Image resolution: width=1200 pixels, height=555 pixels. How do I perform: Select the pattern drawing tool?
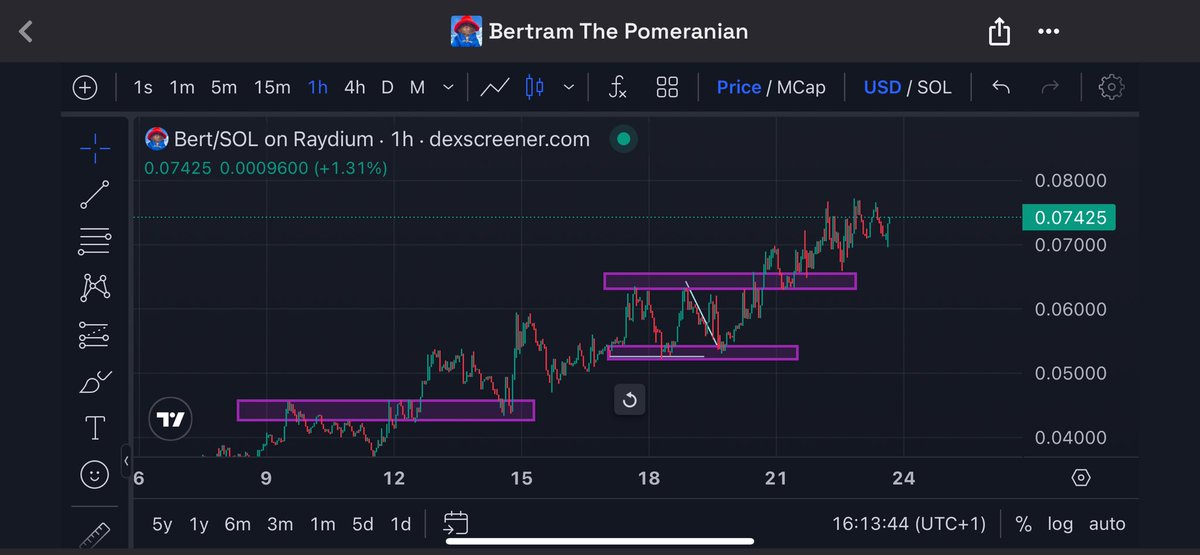coord(95,288)
